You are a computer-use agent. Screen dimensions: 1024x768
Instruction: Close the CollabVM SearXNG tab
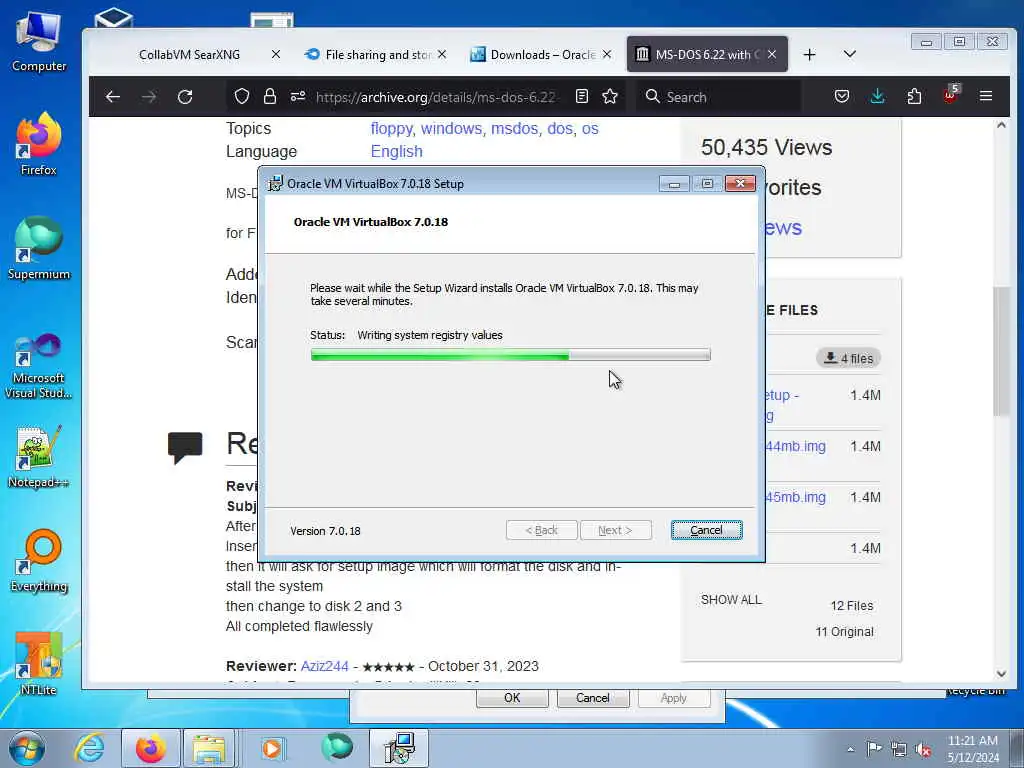tap(276, 54)
